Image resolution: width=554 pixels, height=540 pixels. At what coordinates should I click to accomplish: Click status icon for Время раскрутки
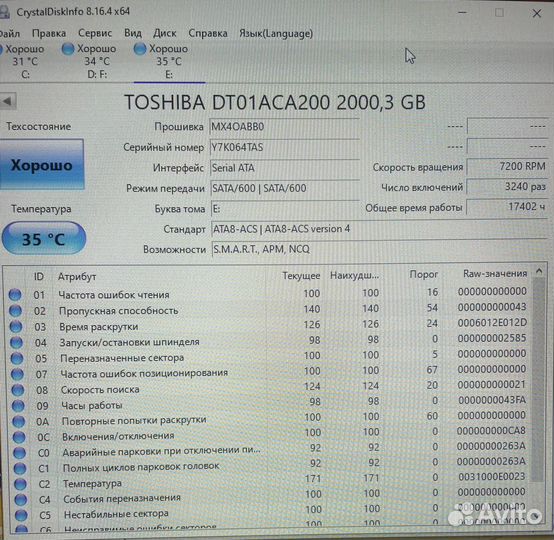coord(16,326)
